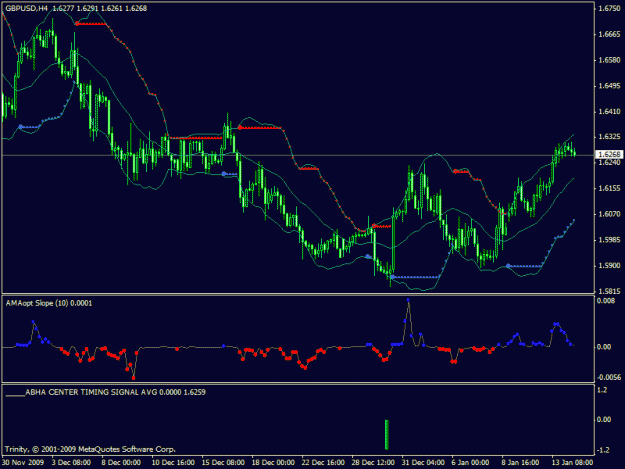Click the 10 Dec 16:00 time label
The image size is (625, 469).
tap(173, 463)
